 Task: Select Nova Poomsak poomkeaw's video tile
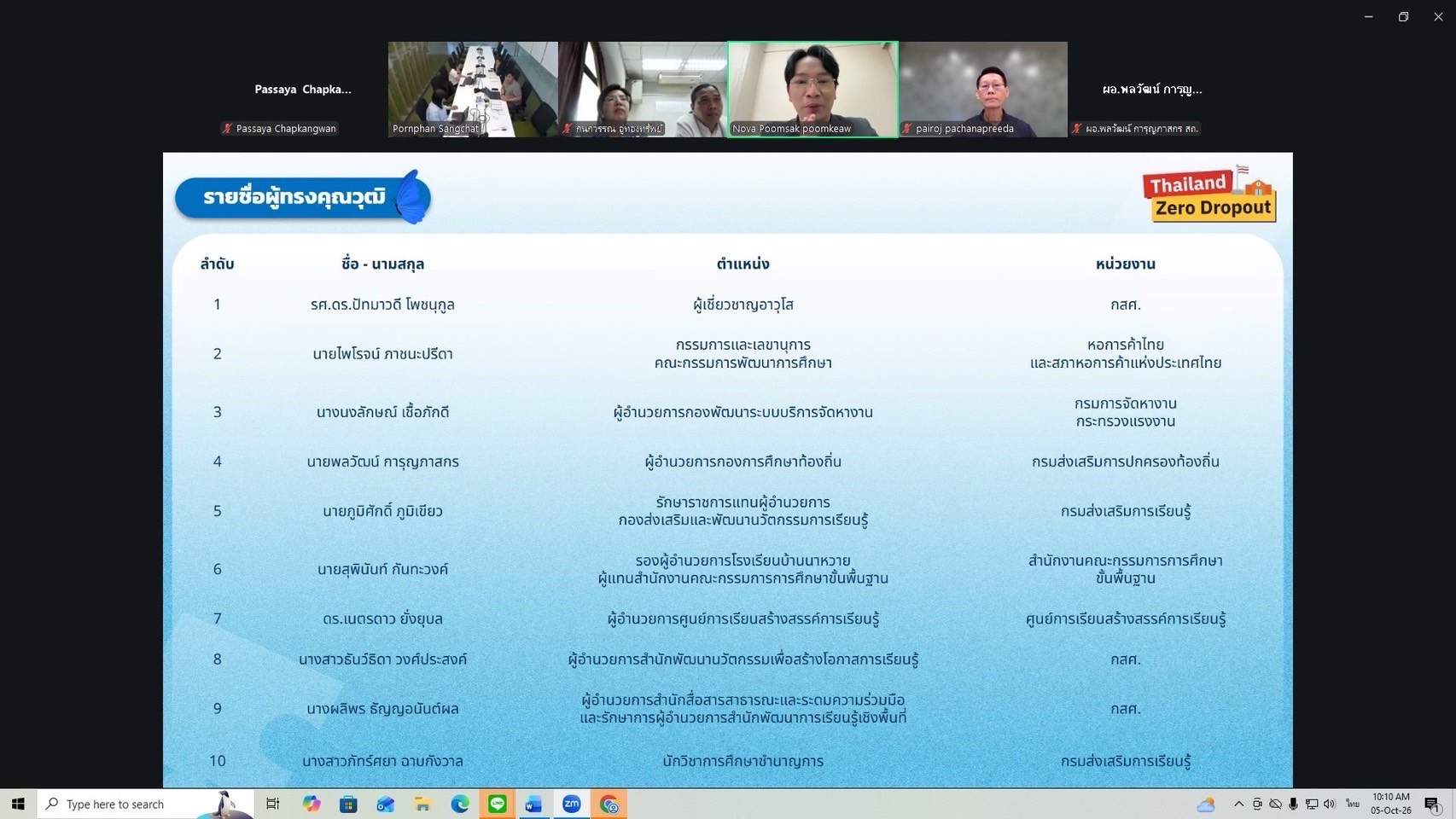(x=812, y=90)
